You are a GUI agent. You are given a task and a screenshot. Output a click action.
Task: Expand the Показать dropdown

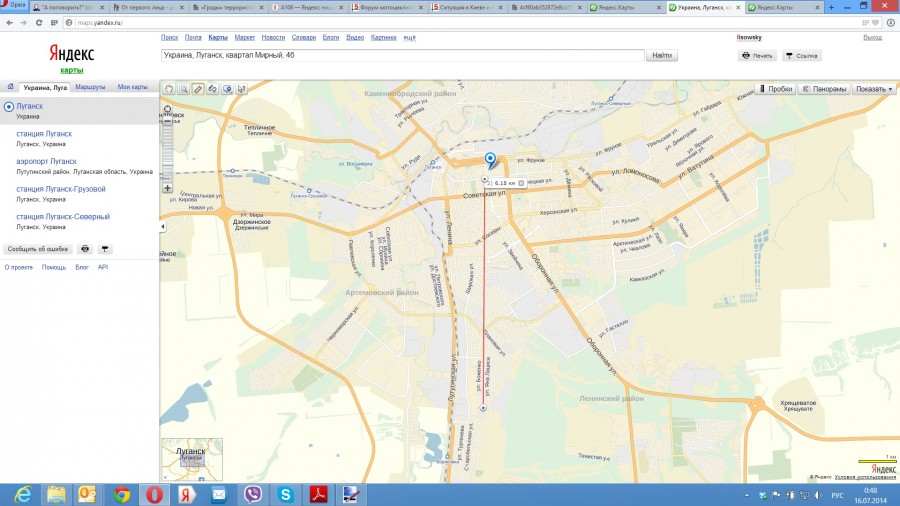pyautogui.click(x=874, y=89)
